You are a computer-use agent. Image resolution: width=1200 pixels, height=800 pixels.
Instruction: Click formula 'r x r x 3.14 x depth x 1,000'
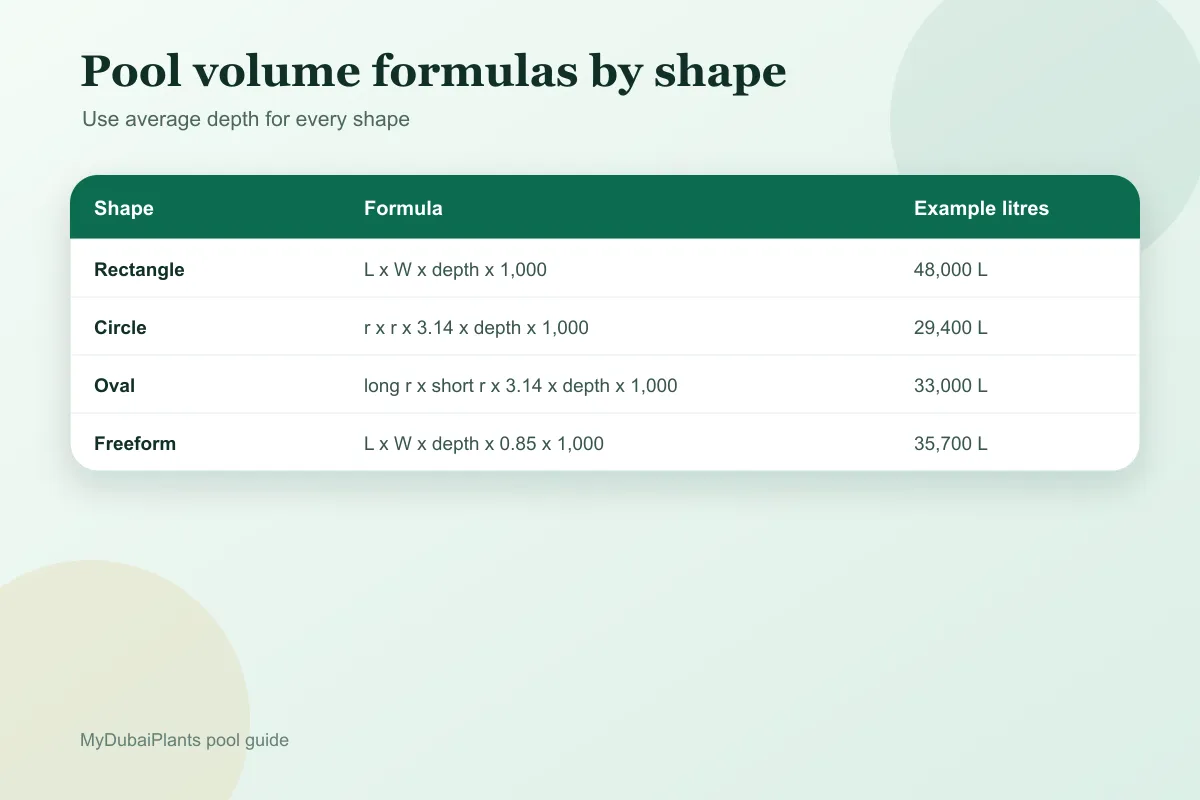(476, 327)
